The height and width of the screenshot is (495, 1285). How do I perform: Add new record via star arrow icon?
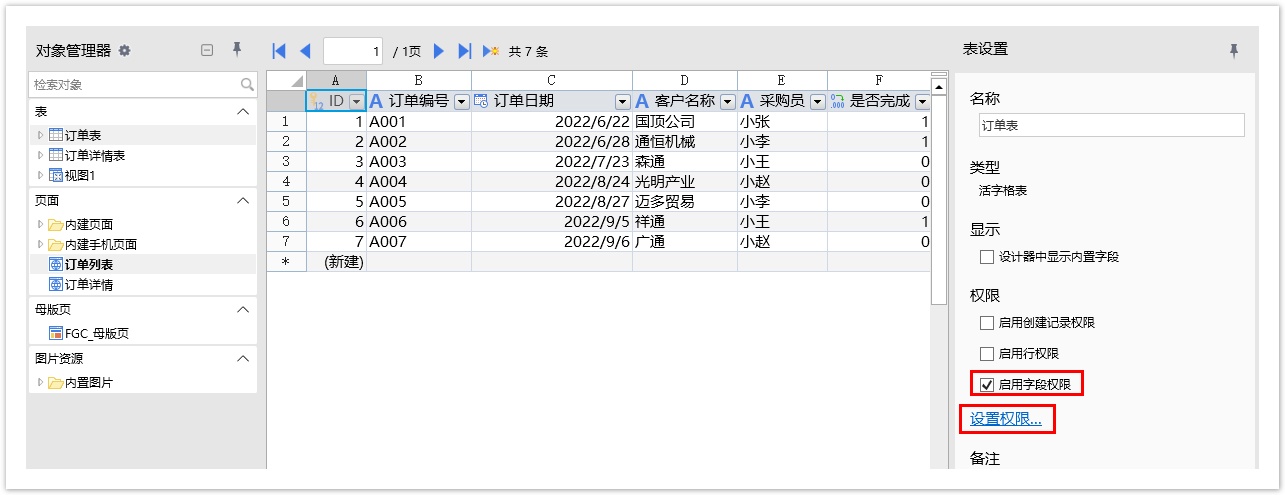click(491, 51)
